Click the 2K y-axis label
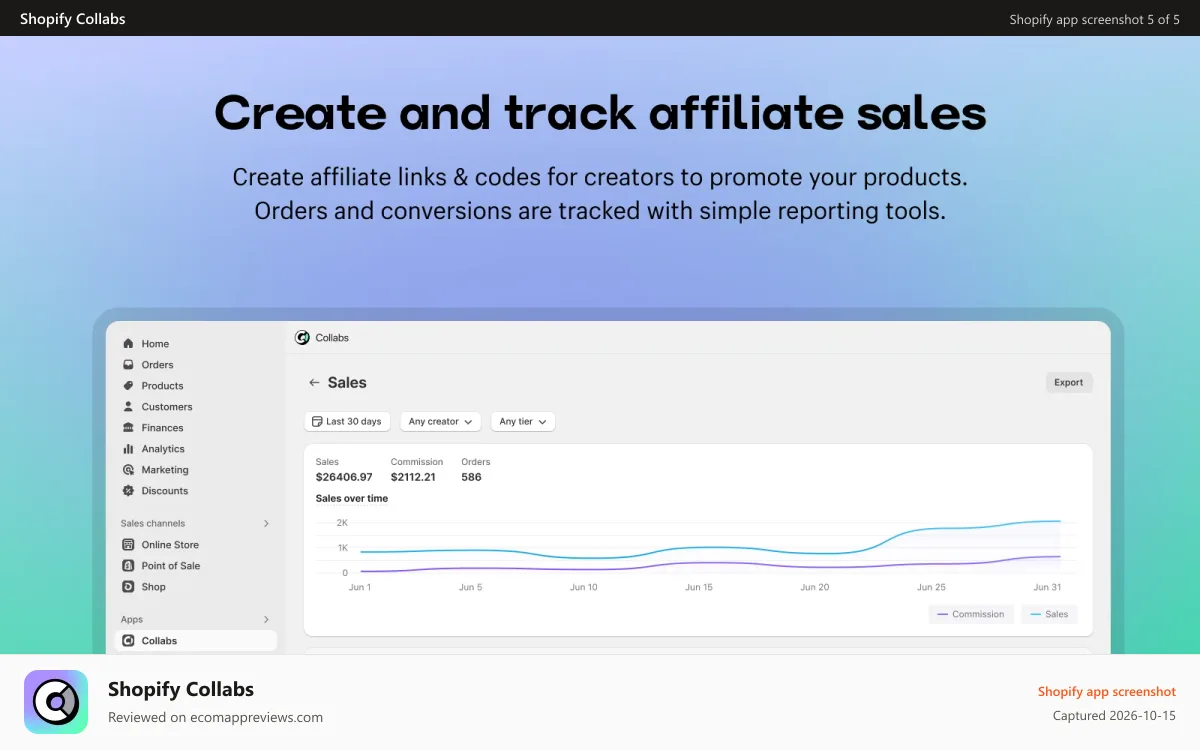The width and height of the screenshot is (1200, 750). [342, 523]
